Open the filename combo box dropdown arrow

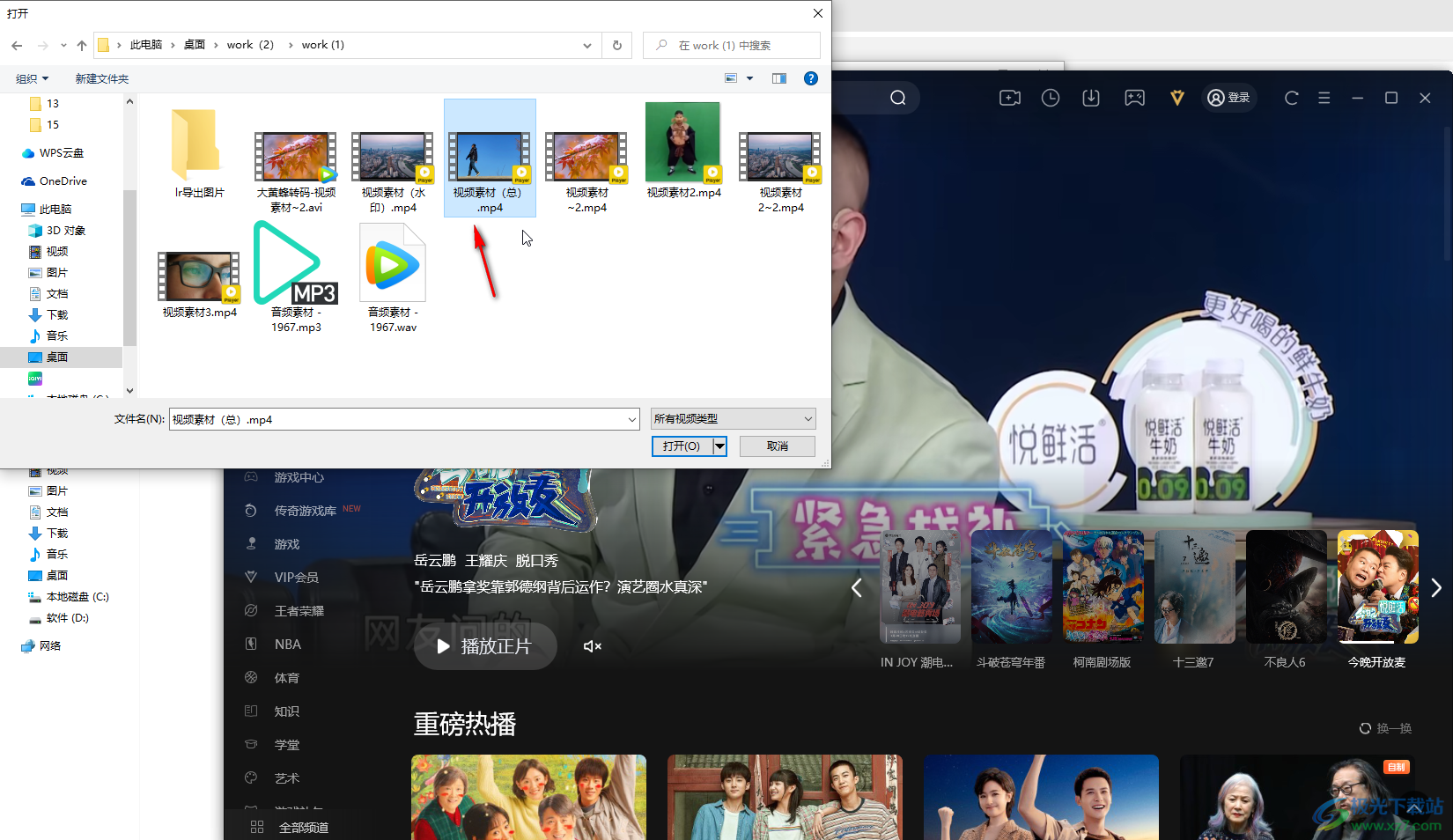coord(631,419)
